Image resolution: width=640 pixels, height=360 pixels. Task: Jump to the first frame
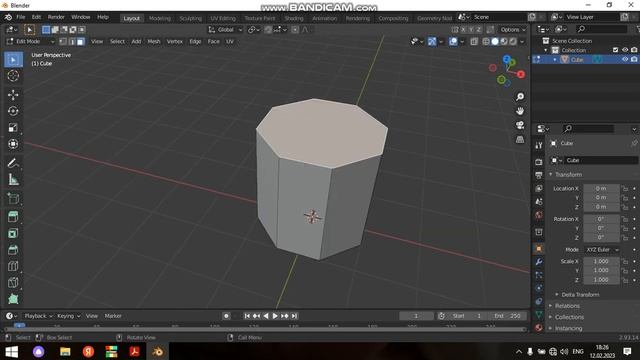[247, 316]
